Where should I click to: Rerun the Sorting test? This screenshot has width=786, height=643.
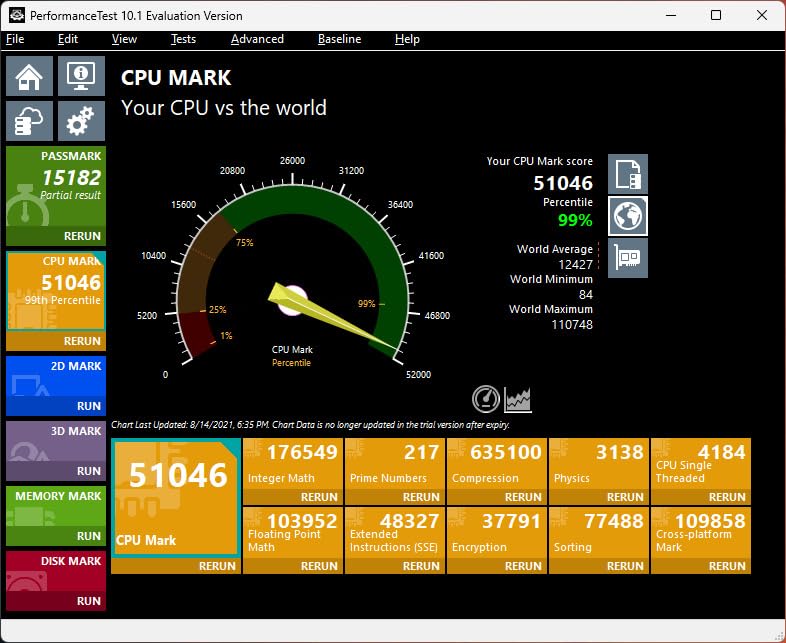[599, 566]
